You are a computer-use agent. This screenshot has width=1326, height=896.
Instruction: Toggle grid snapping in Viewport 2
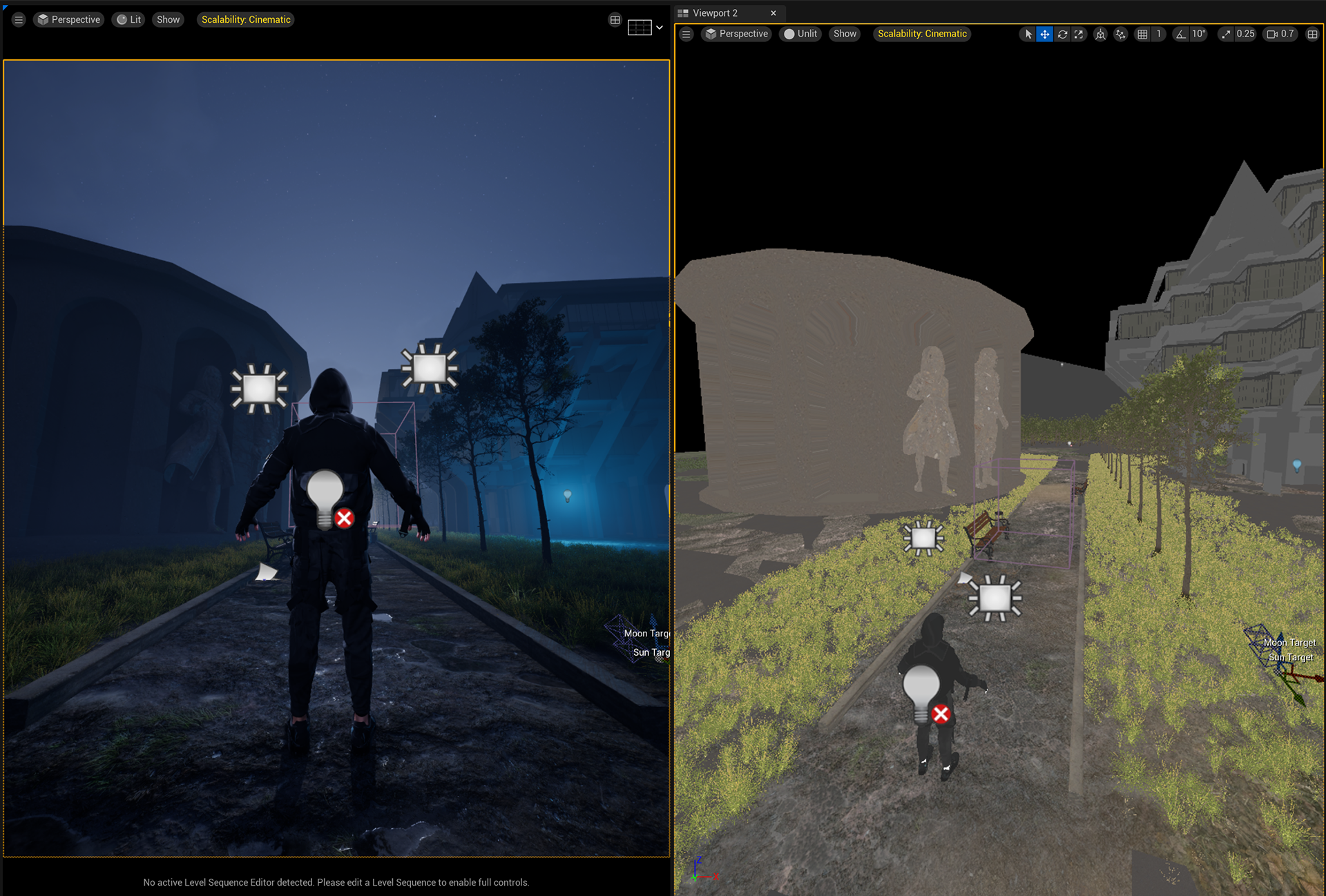1142,34
